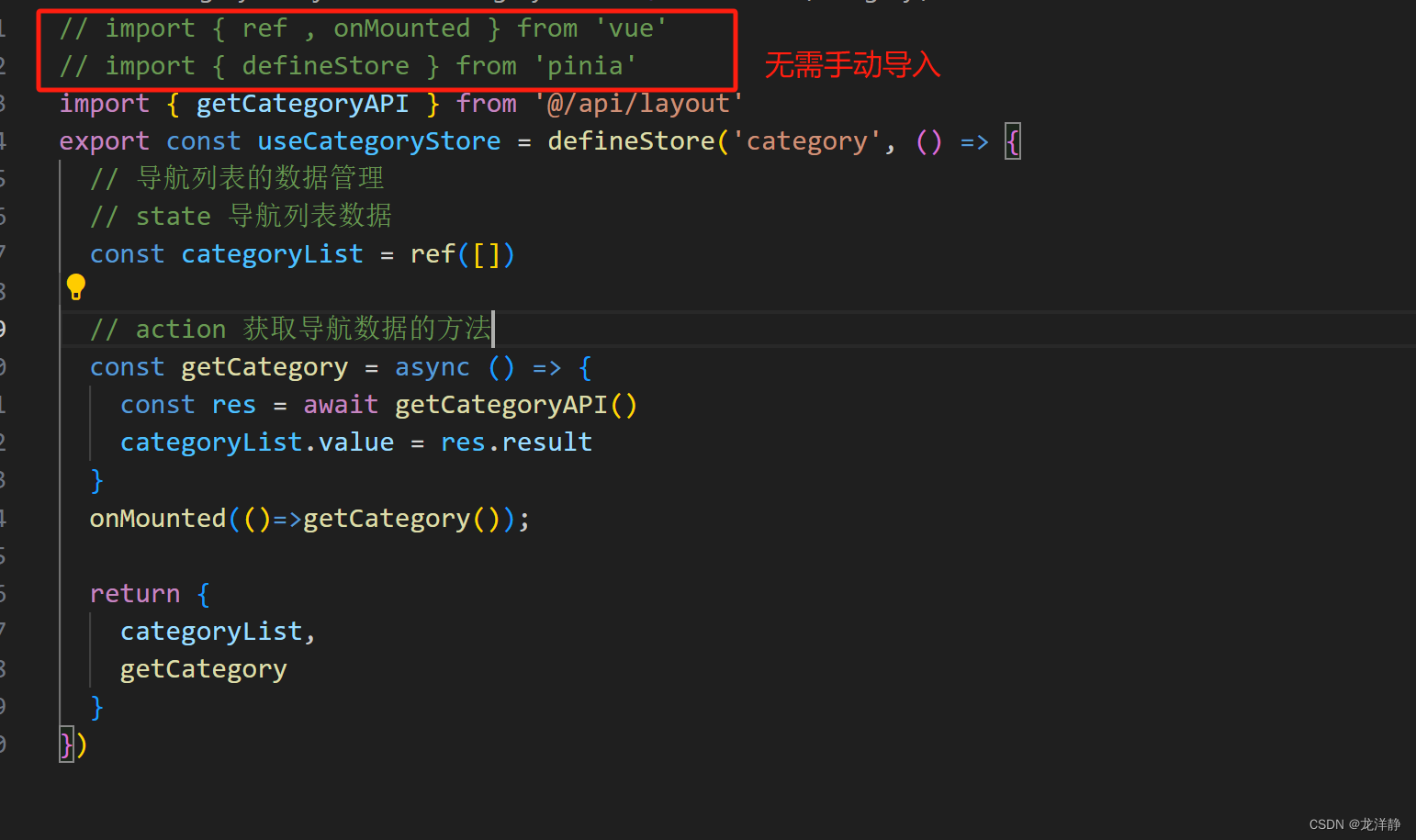
Task: Click the 'category' store id string
Action: tap(805, 140)
